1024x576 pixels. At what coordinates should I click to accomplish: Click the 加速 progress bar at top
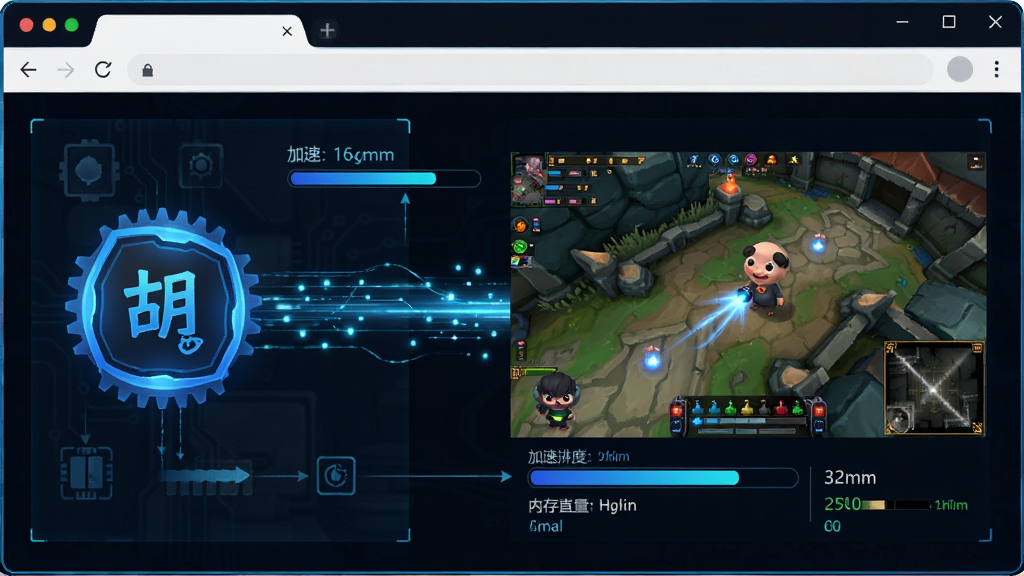pos(384,179)
